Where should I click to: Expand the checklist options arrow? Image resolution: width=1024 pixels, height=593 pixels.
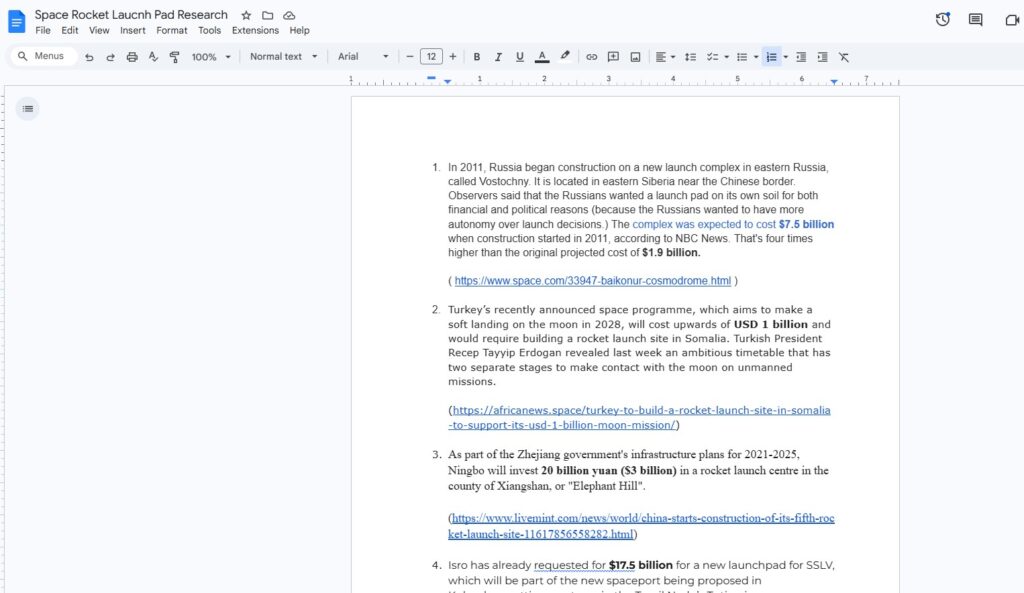726,57
